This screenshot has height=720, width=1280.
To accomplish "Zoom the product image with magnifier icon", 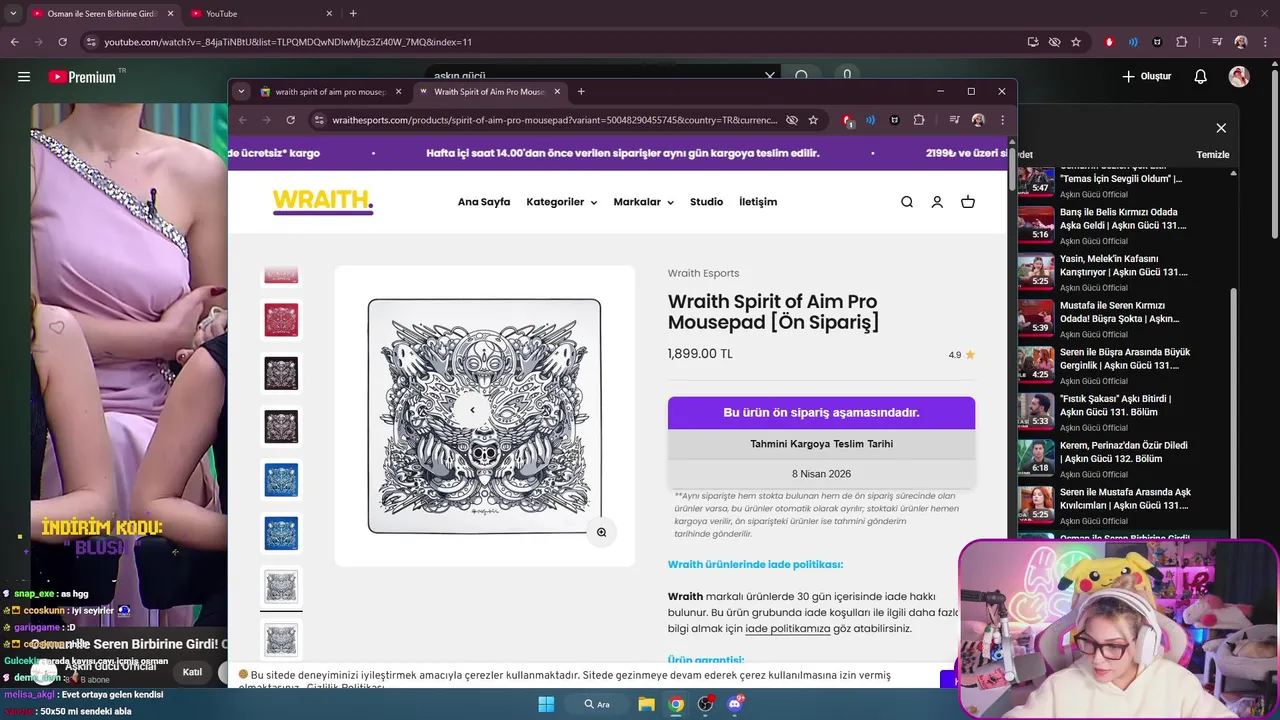I will (601, 532).
